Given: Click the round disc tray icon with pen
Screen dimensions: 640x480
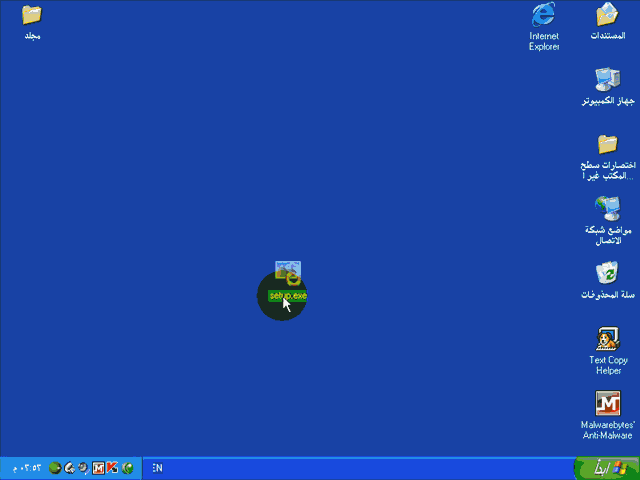Looking at the screenshot, I should click(x=84, y=468).
